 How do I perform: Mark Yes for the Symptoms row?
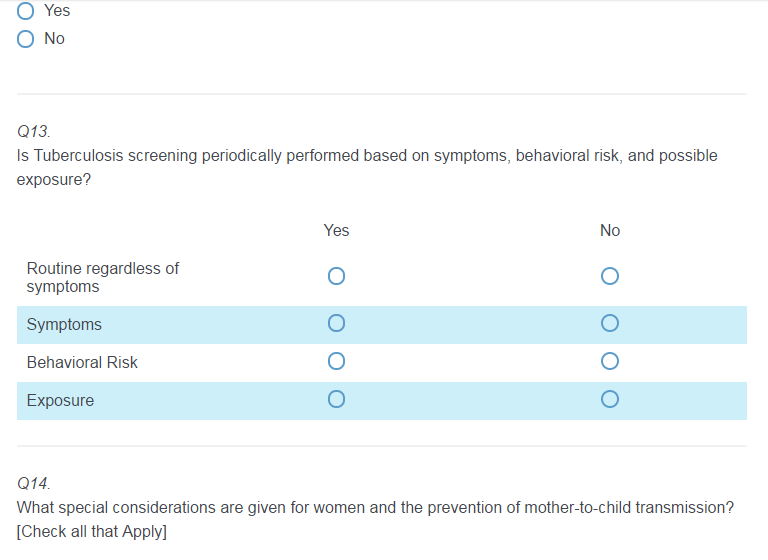point(336,323)
